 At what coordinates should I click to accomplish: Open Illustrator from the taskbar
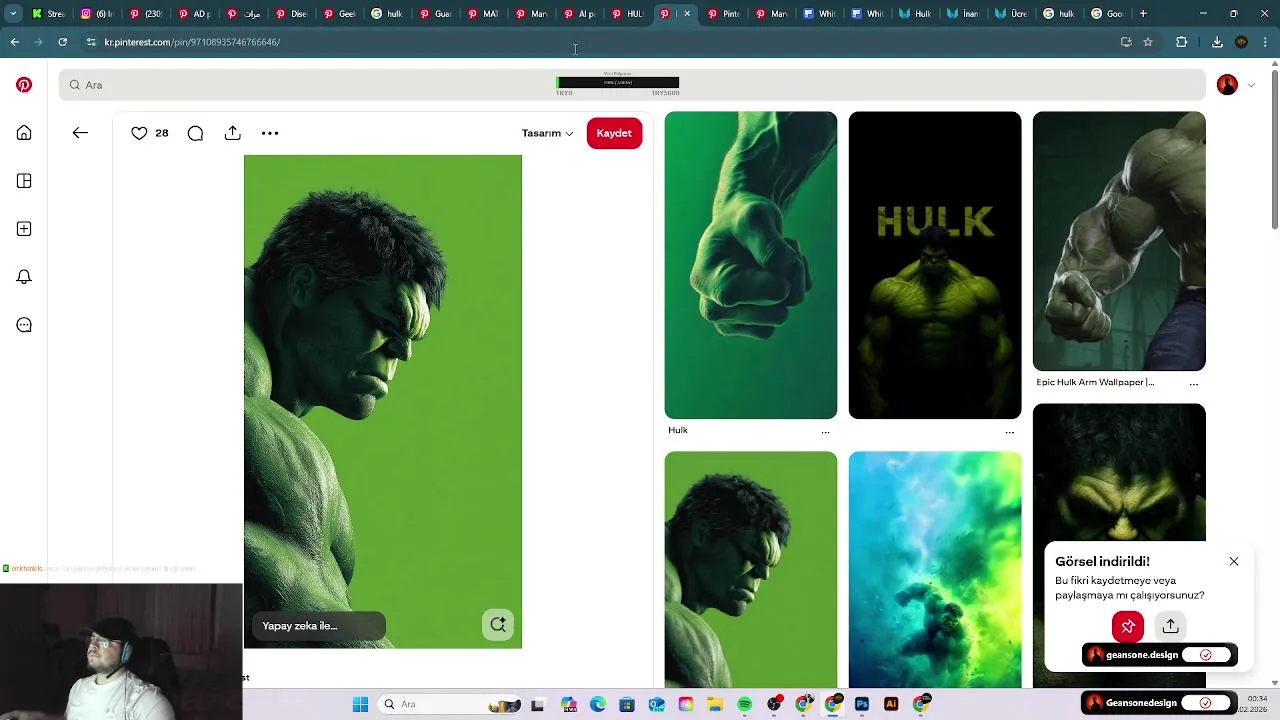point(891,704)
